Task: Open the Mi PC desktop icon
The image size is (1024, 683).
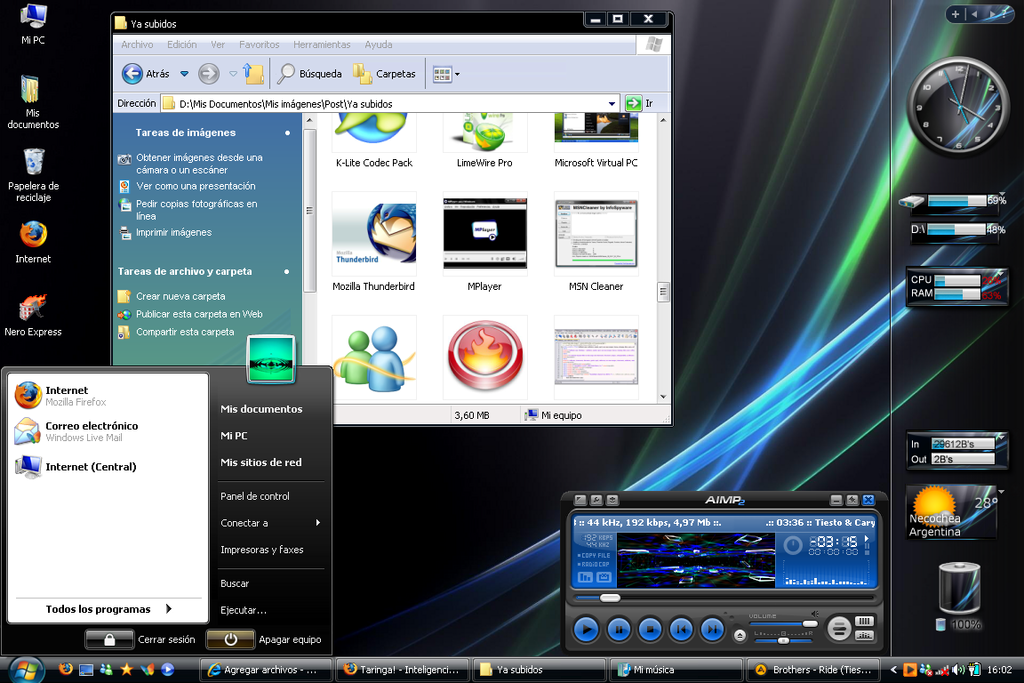Action: pos(33,24)
